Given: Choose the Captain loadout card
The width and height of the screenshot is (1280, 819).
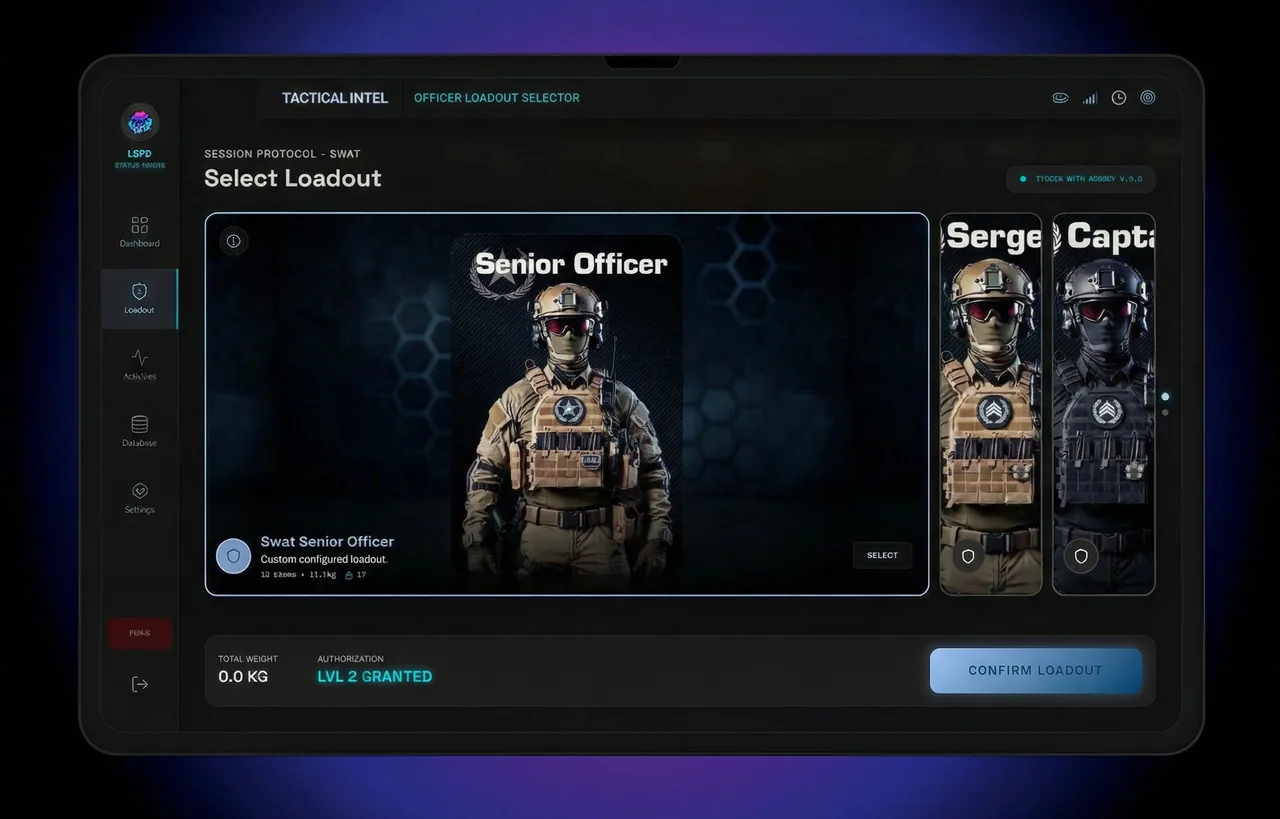Looking at the screenshot, I should click(1104, 404).
